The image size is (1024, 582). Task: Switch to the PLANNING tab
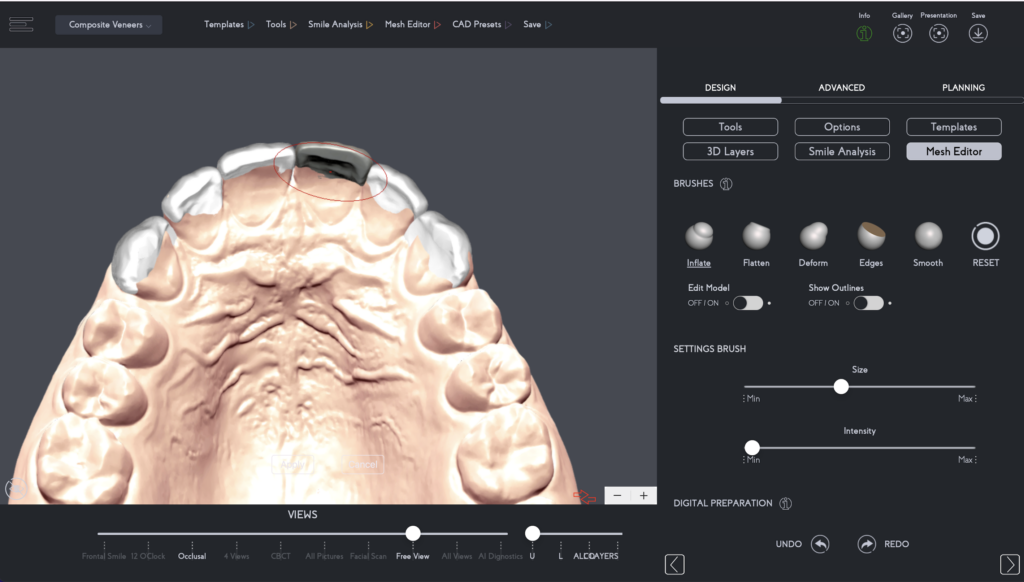tap(963, 88)
